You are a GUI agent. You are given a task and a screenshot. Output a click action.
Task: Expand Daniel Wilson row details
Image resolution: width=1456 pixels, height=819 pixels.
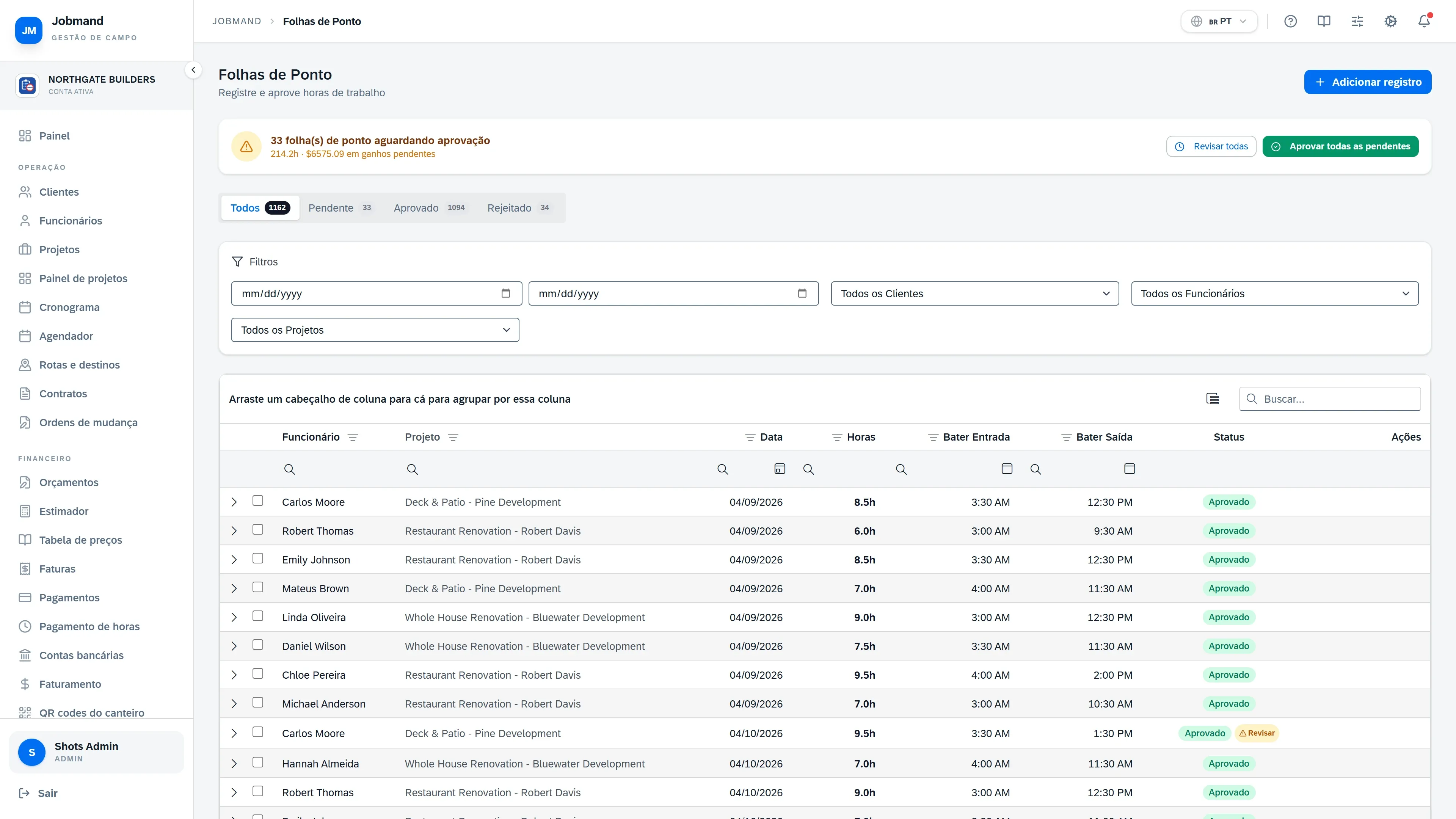pyautogui.click(x=234, y=646)
